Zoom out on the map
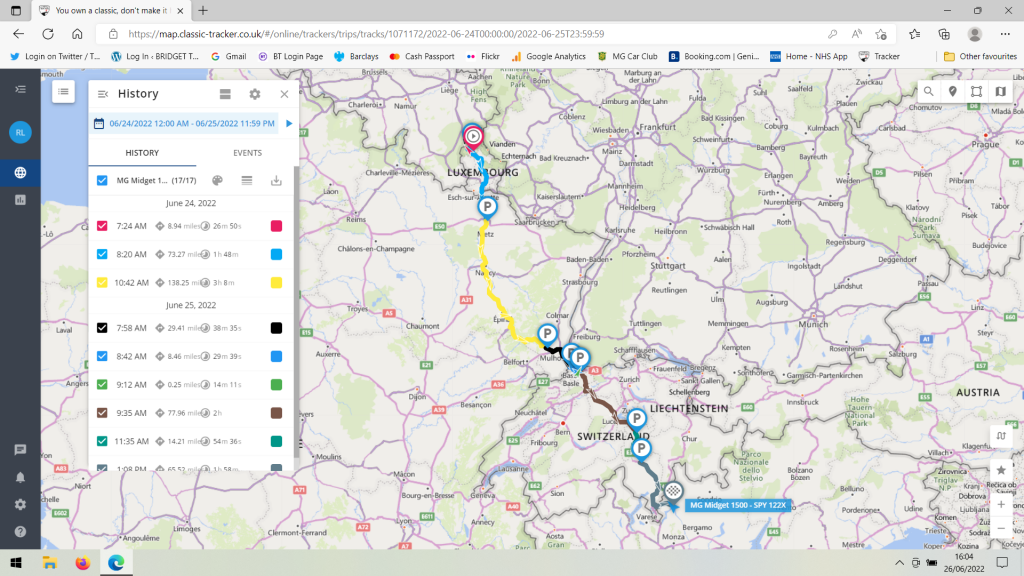 [x=1001, y=528]
